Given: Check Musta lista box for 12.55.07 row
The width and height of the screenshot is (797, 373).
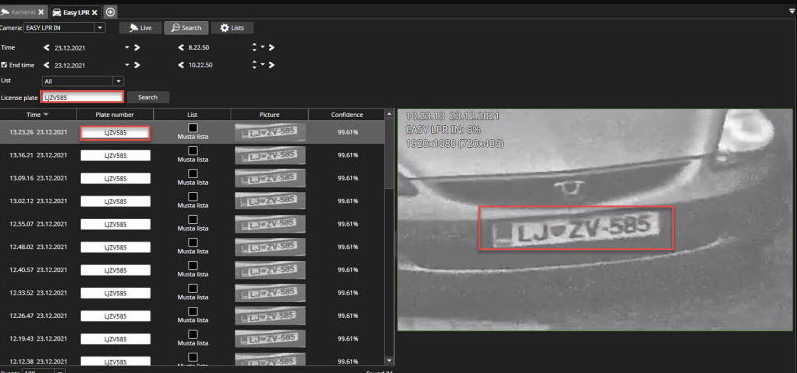Looking at the screenshot, I should pos(193,220).
